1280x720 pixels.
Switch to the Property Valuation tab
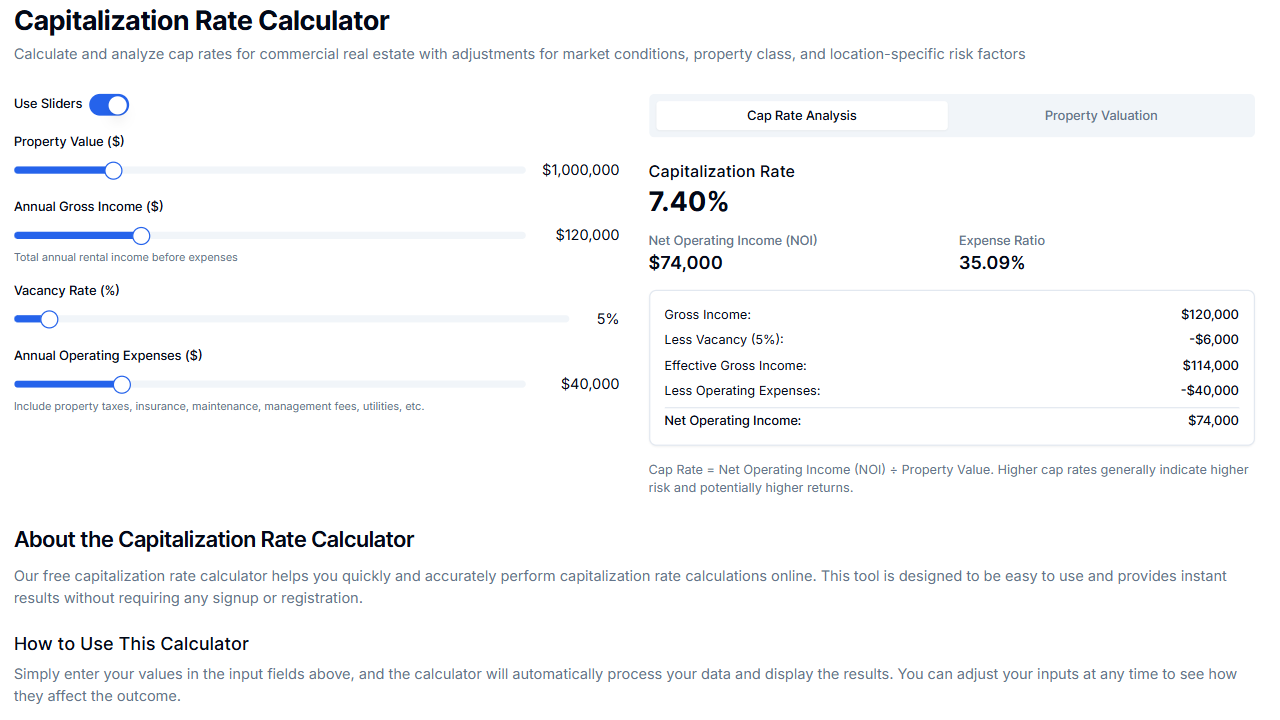(1100, 115)
